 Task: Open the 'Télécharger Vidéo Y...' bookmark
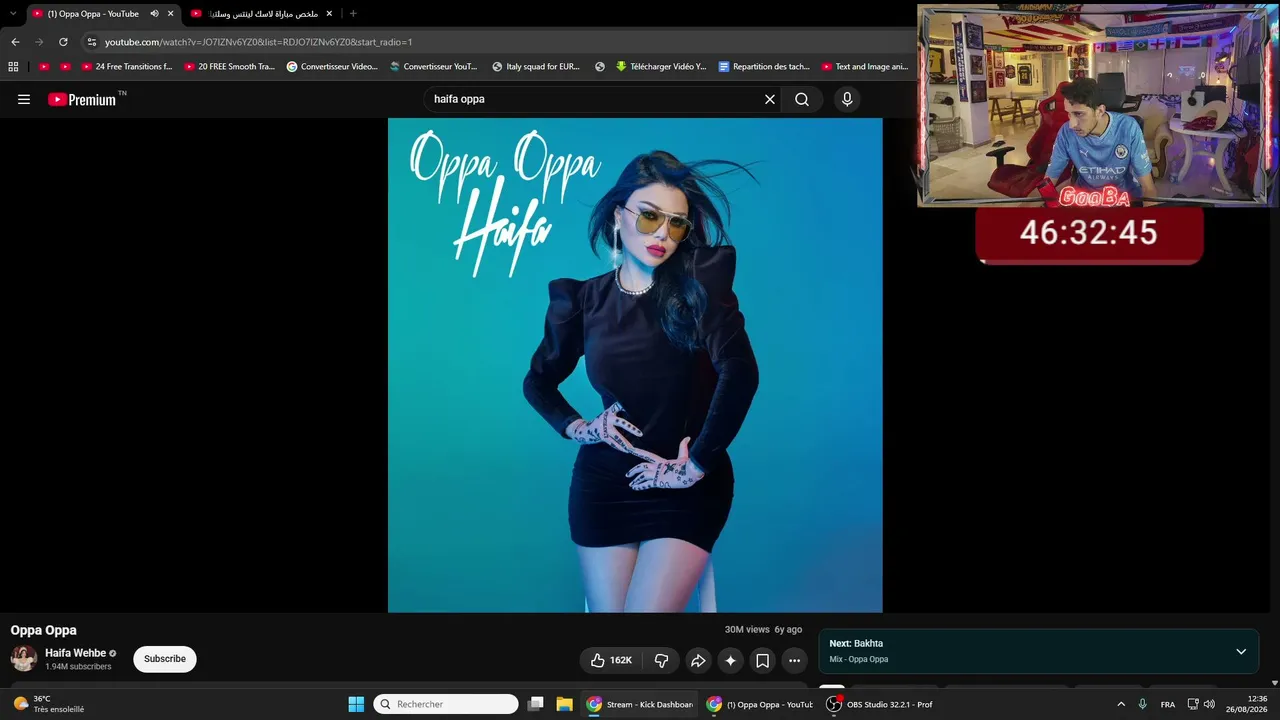coord(661,67)
